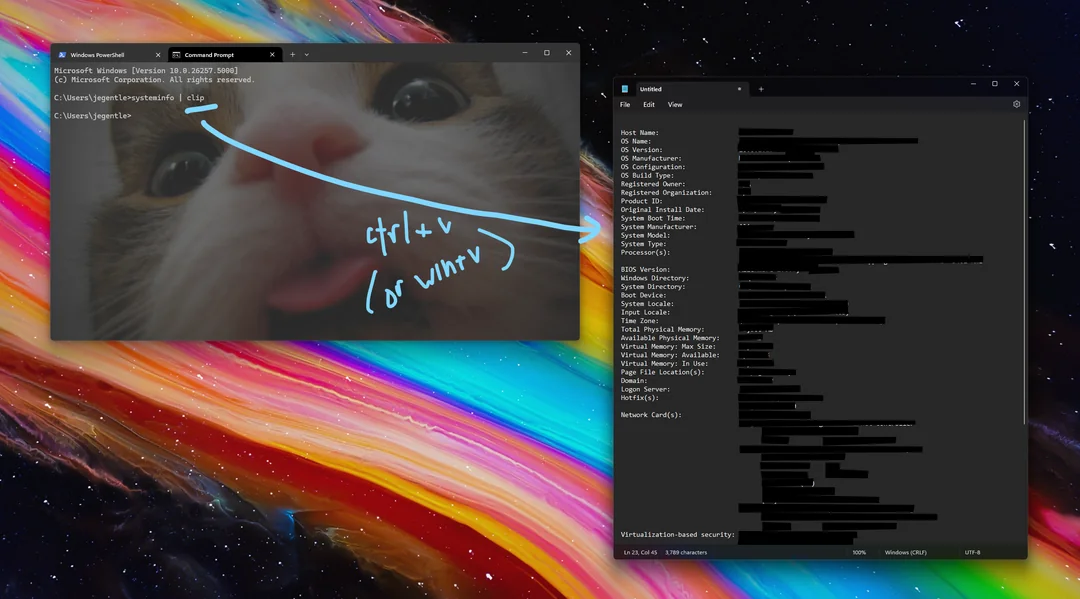Open Notepad settings via the gear icon

coord(1017,104)
